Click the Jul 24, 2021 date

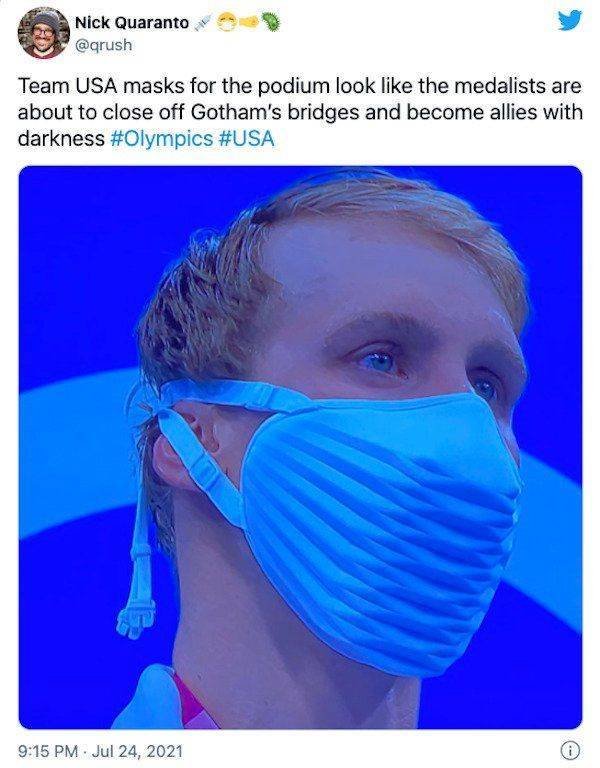pos(137,751)
